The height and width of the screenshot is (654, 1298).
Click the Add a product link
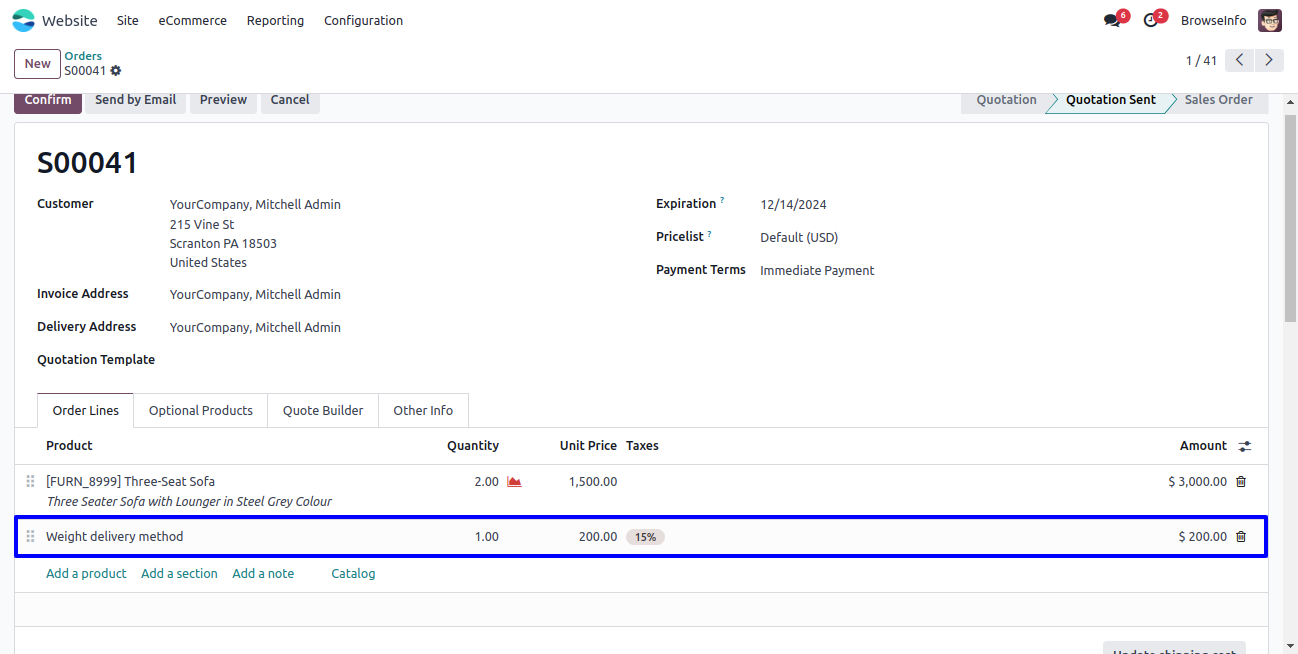[86, 574]
